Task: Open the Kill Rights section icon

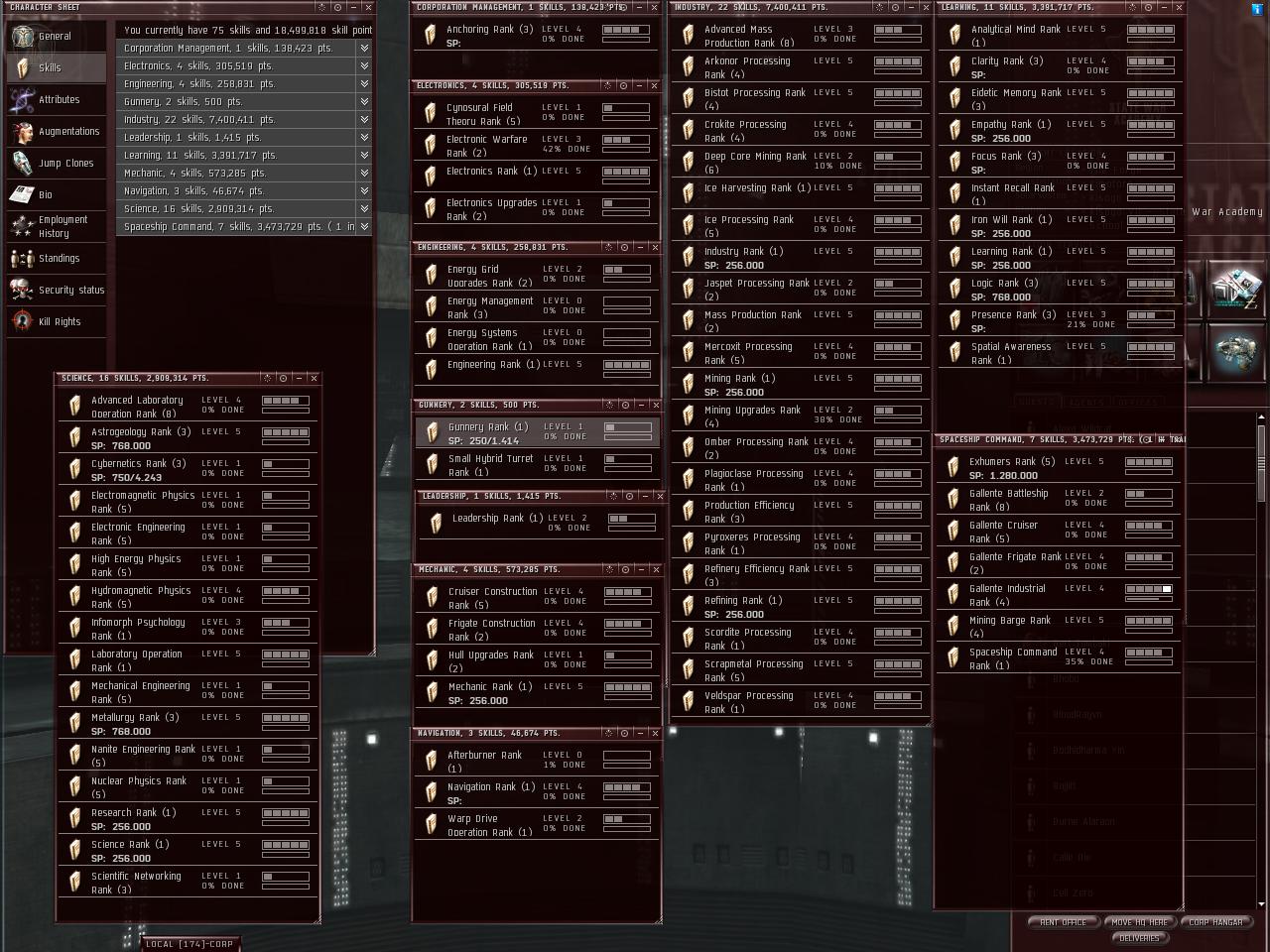Action: click(x=22, y=321)
